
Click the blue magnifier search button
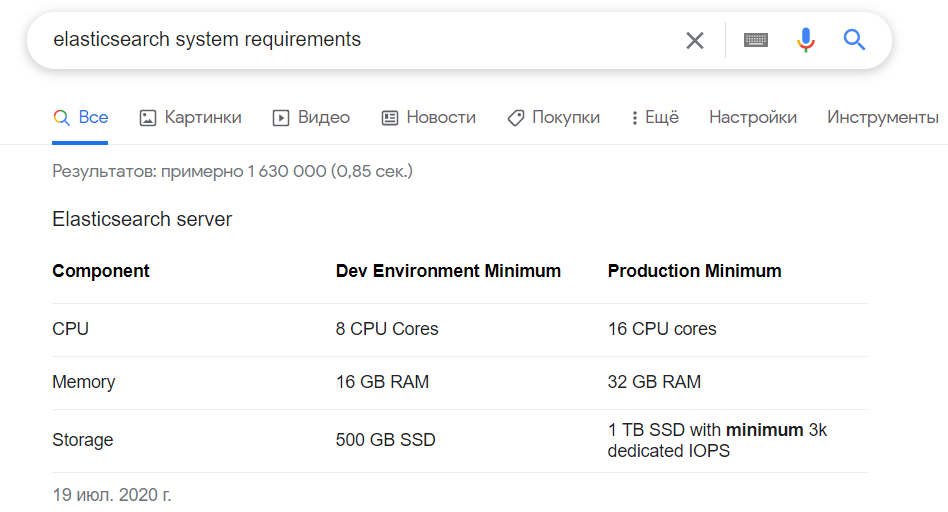[854, 40]
